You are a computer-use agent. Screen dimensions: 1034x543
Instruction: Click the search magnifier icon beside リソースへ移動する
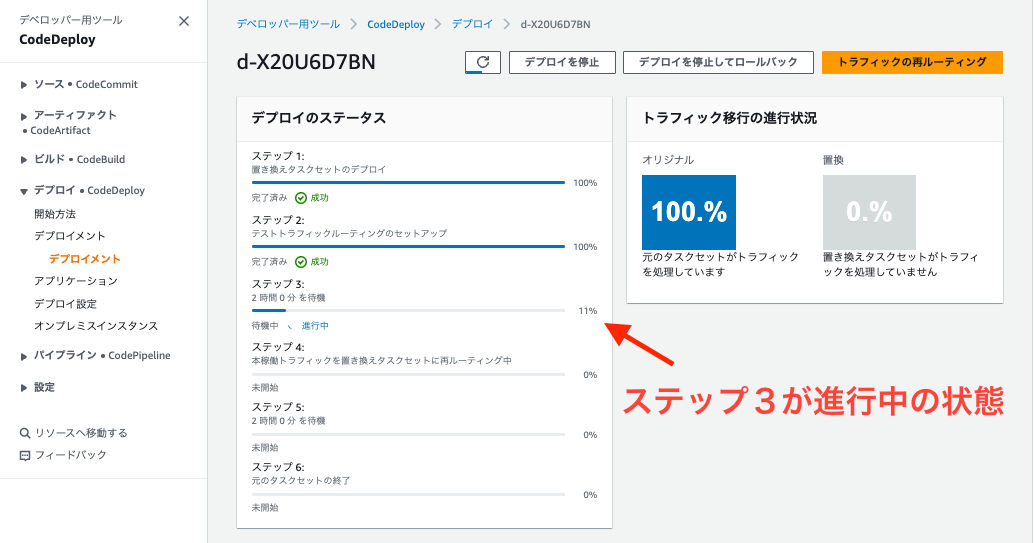point(25,433)
